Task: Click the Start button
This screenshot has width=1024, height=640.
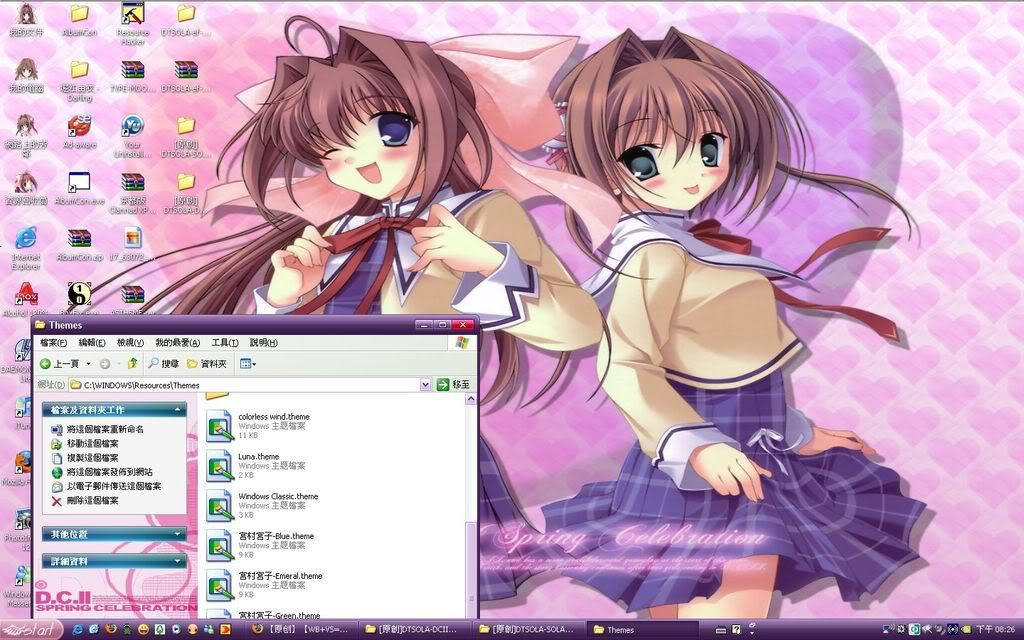Action: (31, 630)
